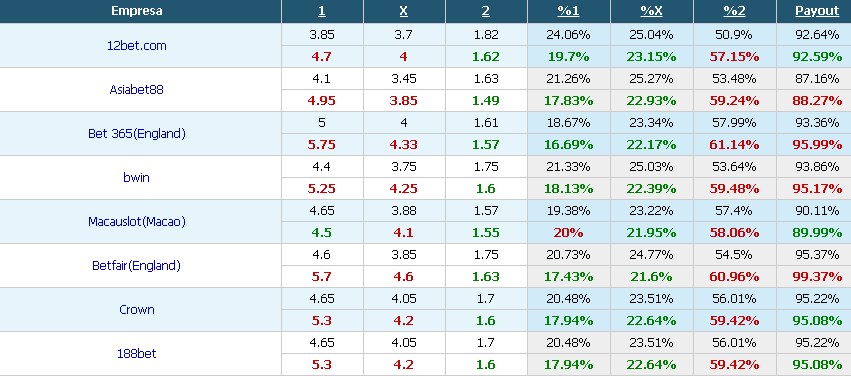The height and width of the screenshot is (376, 851).
Task: Sort by the 1 column header
Action: (x=322, y=11)
